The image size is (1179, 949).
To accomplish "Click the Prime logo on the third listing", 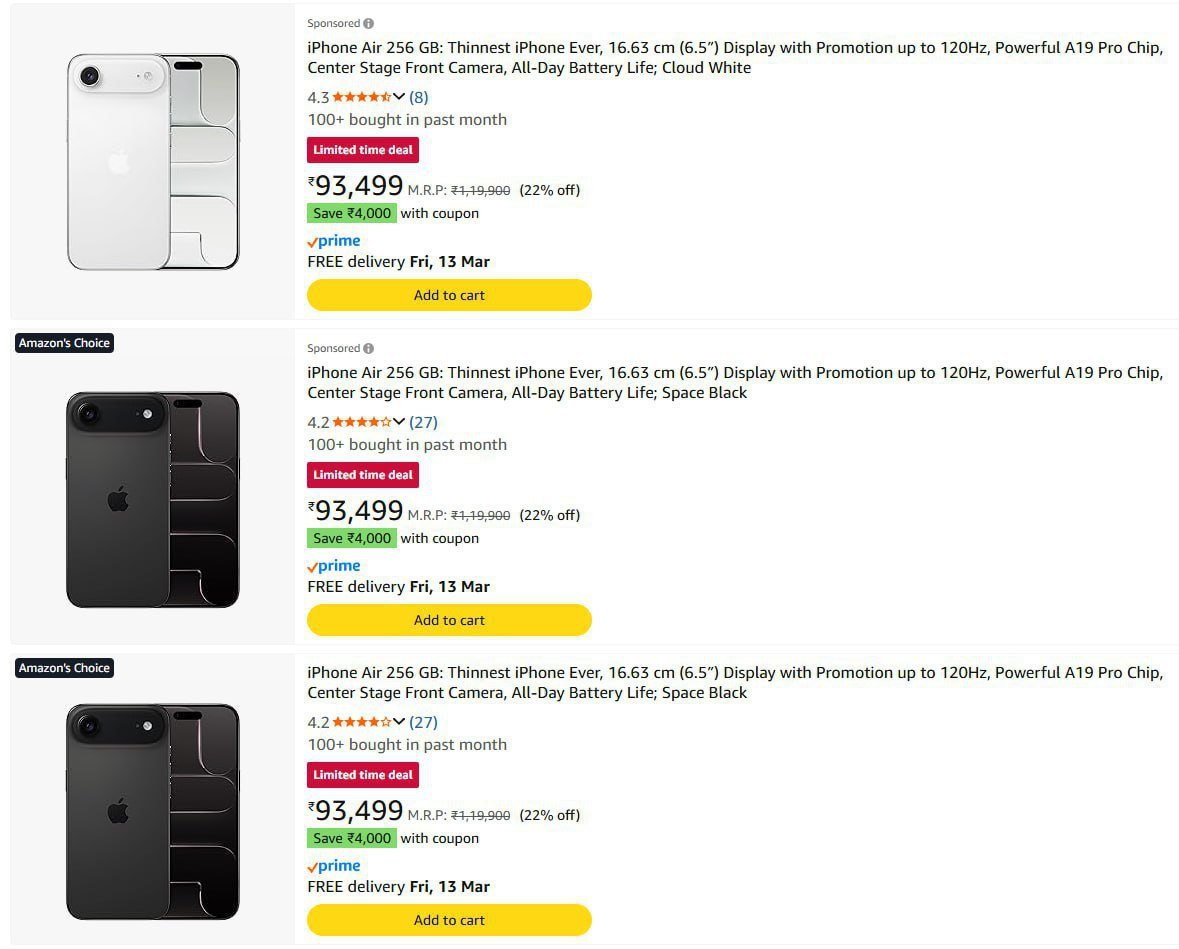I will click(334, 866).
